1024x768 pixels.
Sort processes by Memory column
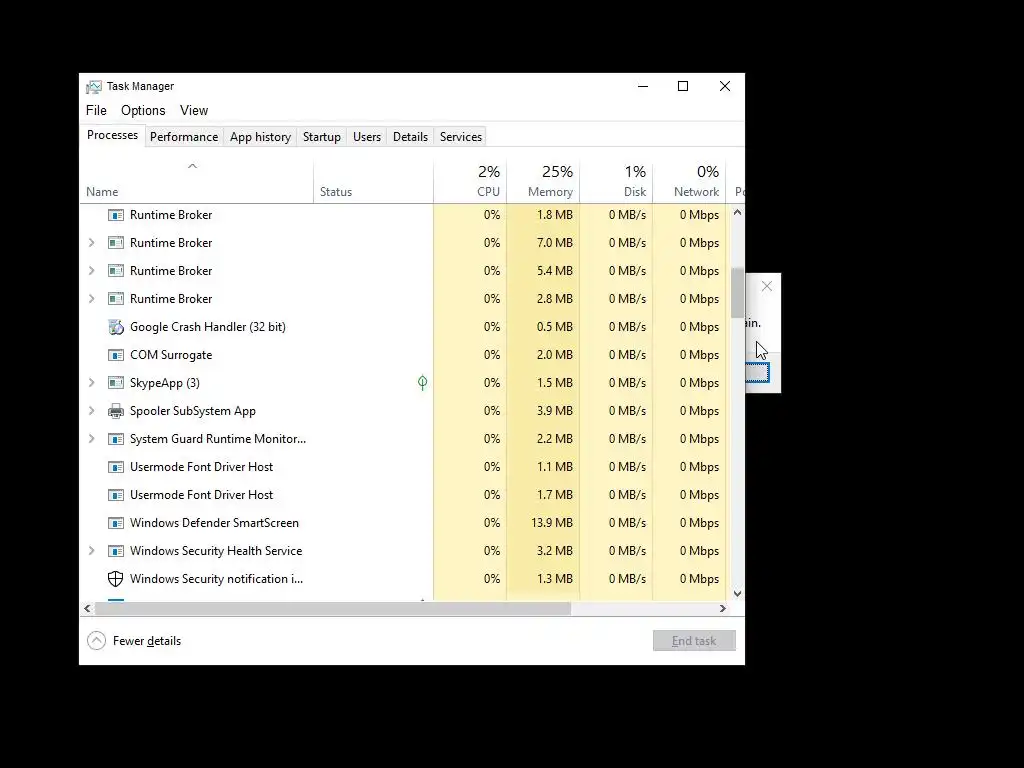[x=543, y=181]
